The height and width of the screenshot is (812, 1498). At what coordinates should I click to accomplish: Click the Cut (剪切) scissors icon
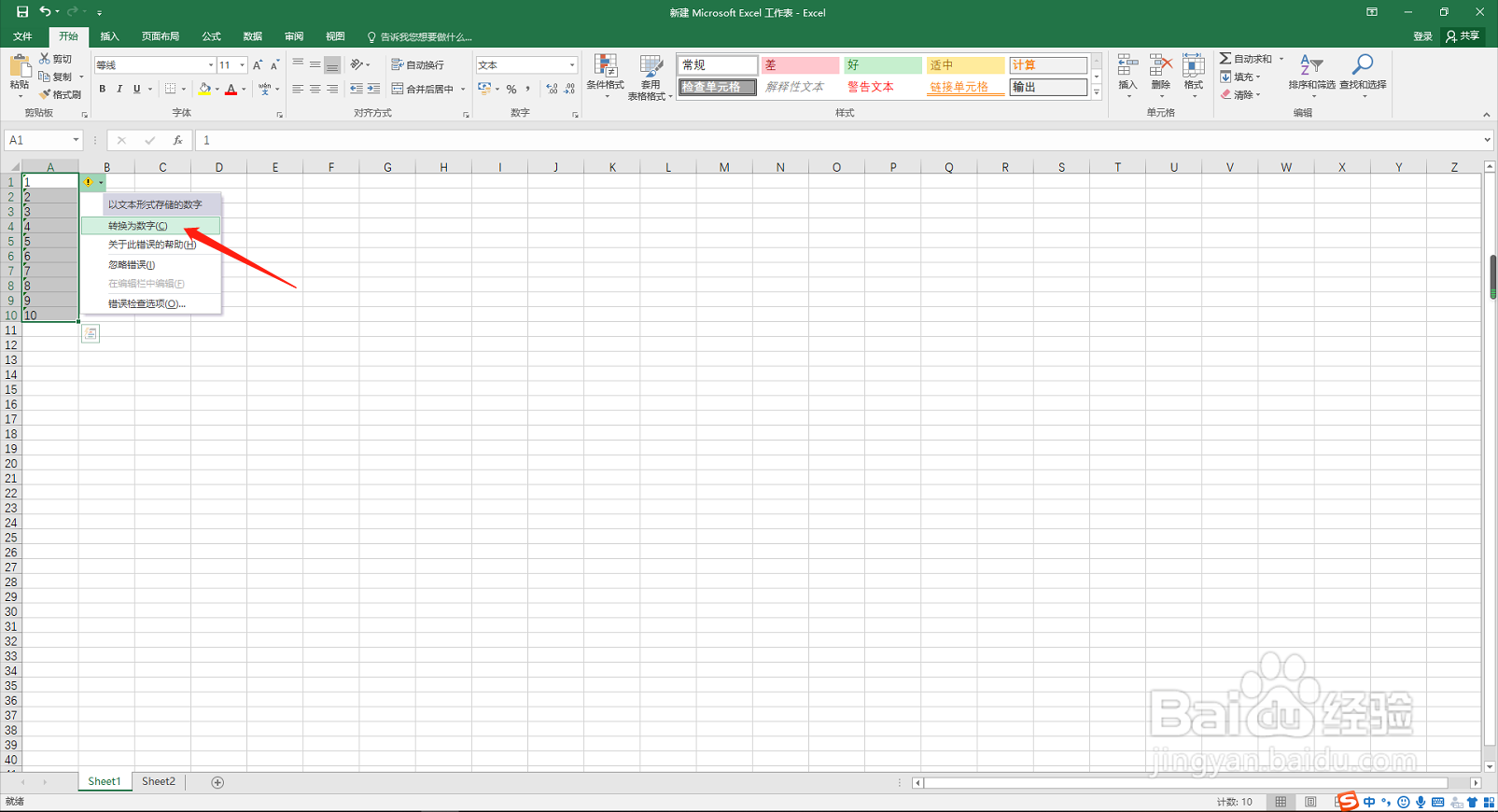tap(45, 59)
